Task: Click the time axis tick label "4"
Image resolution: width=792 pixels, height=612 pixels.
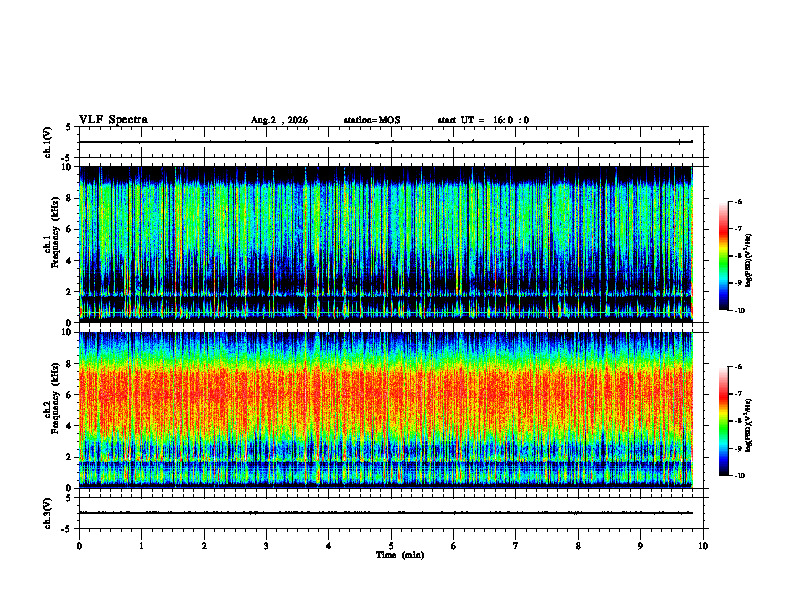Action: click(329, 545)
